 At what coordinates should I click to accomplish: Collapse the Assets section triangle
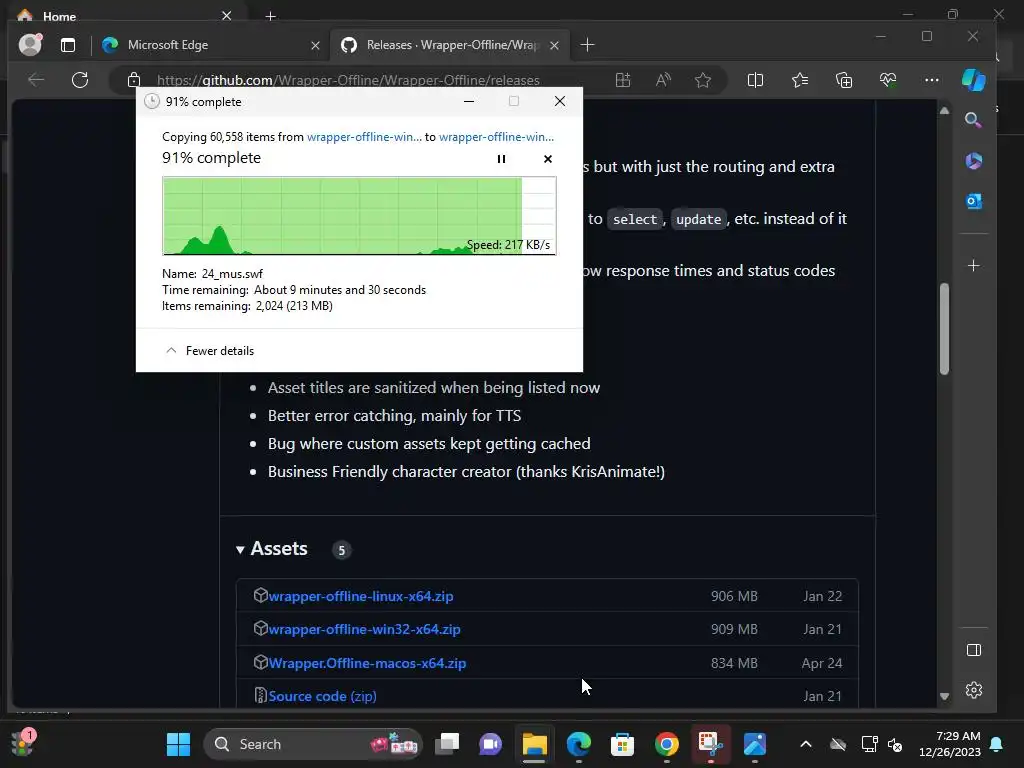(240, 550)
